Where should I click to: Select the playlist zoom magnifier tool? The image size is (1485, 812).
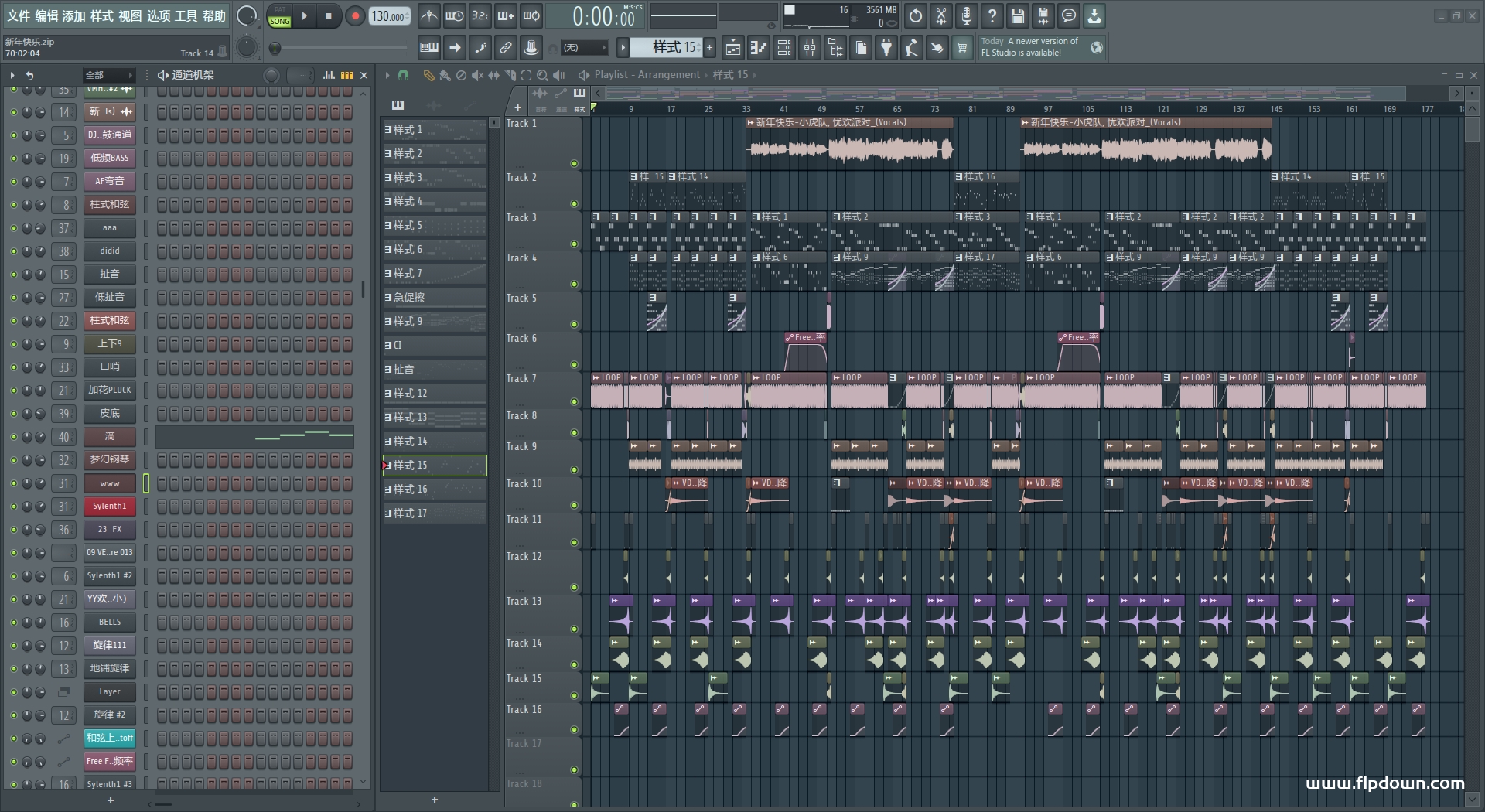[542, 75]
